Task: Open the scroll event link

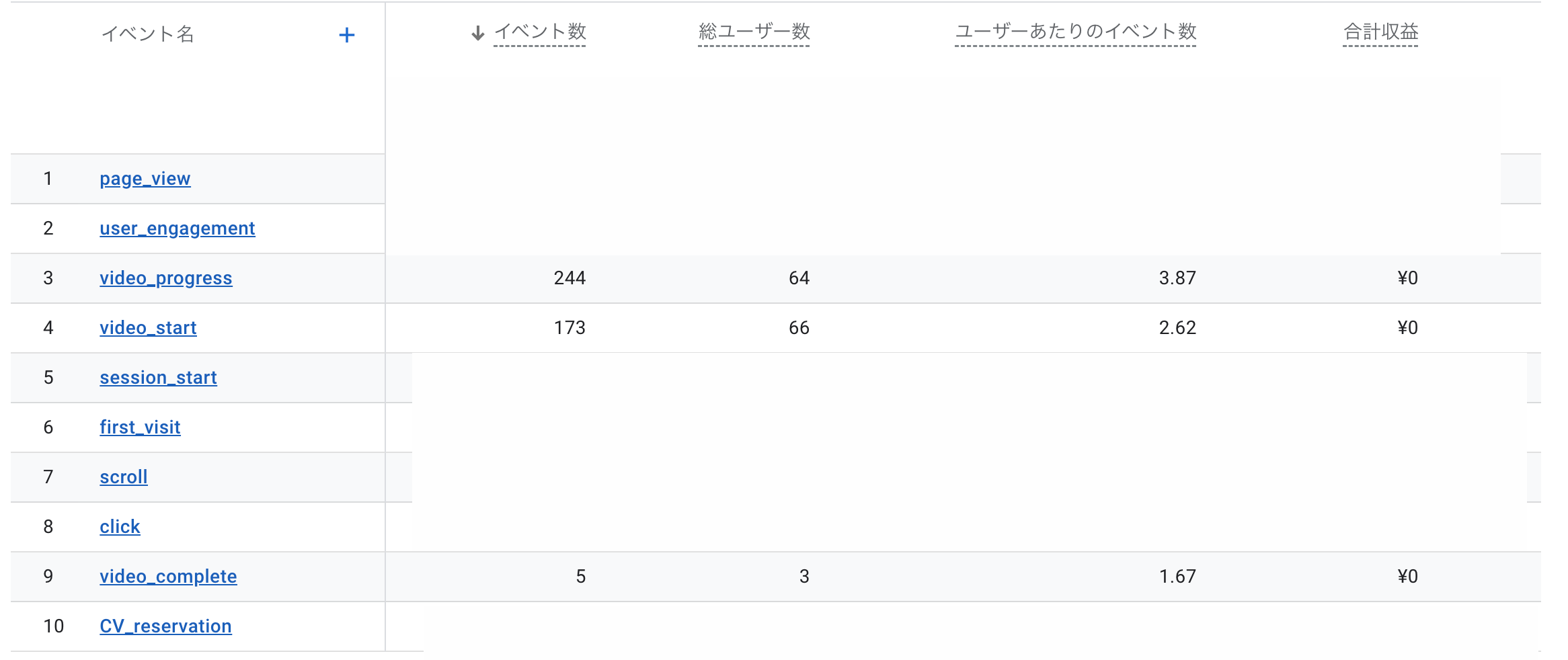Action: [124, 477]
